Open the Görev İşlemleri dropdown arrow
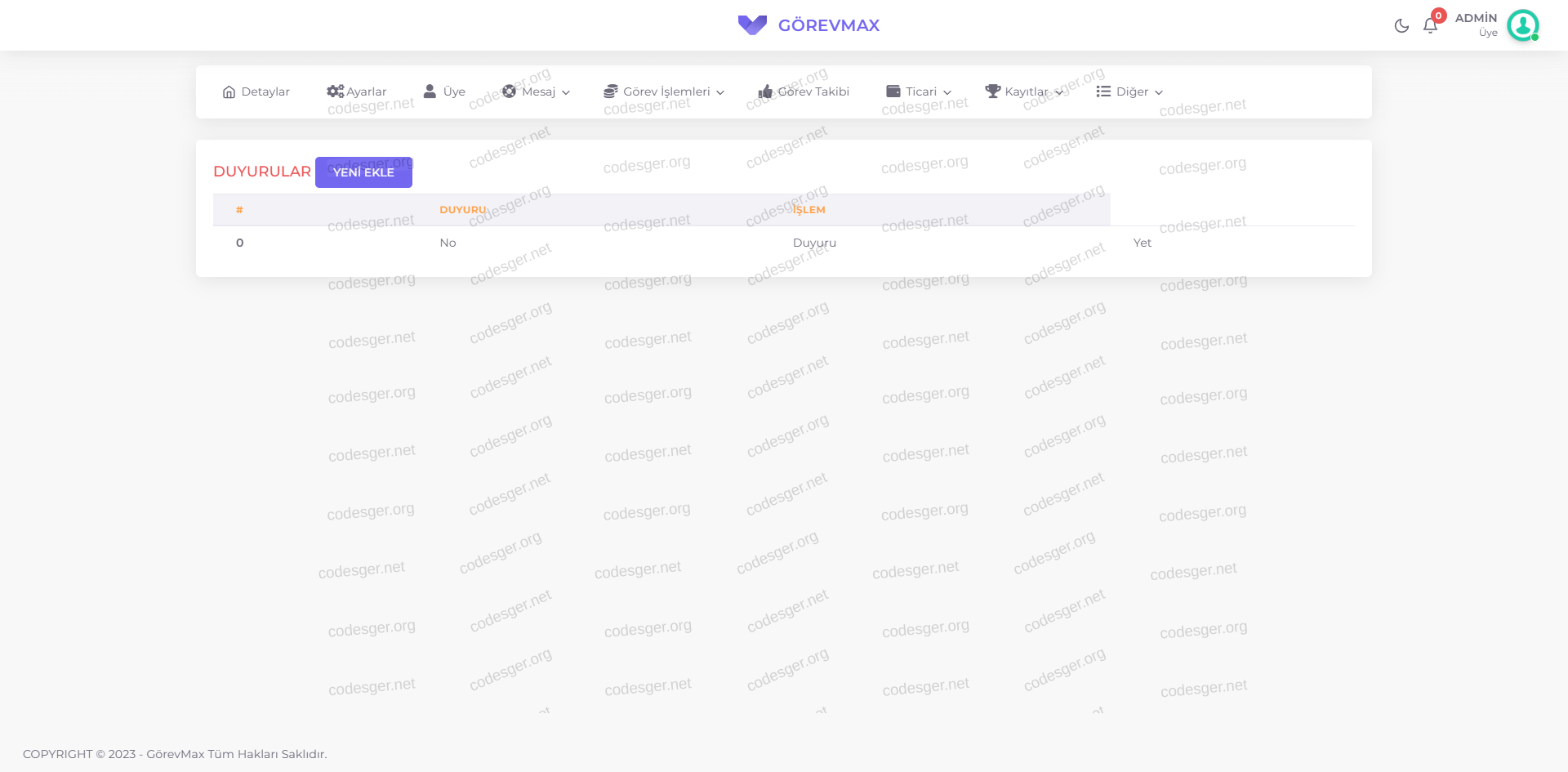This screenshot has height=772, width=1568. tap(720, 92)
